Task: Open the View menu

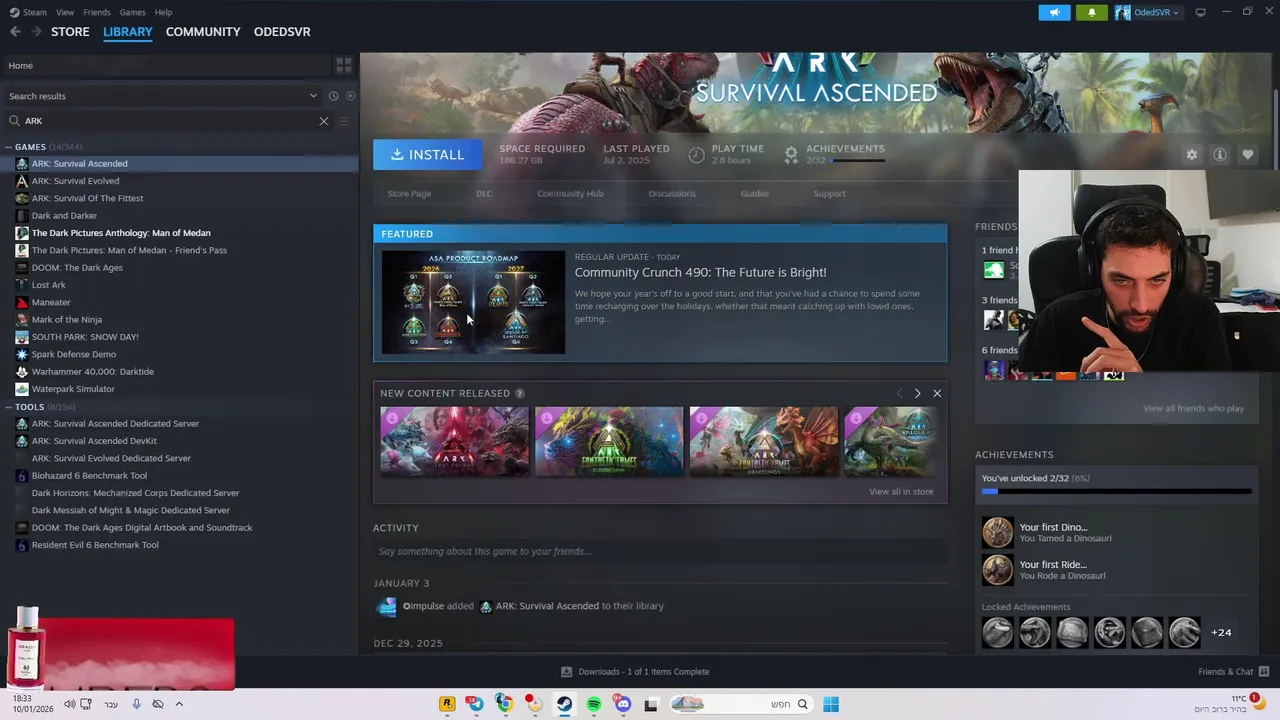Action: click(65, 12)
